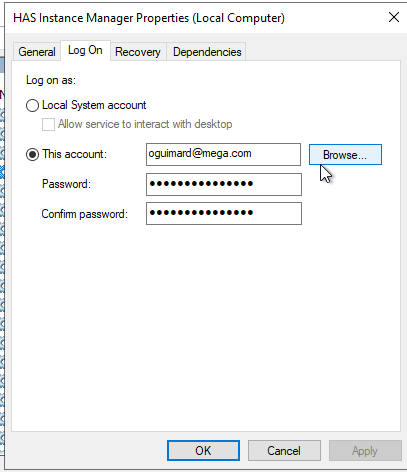
Task: Select This account radio button
Action: click(x=32, y=155)
